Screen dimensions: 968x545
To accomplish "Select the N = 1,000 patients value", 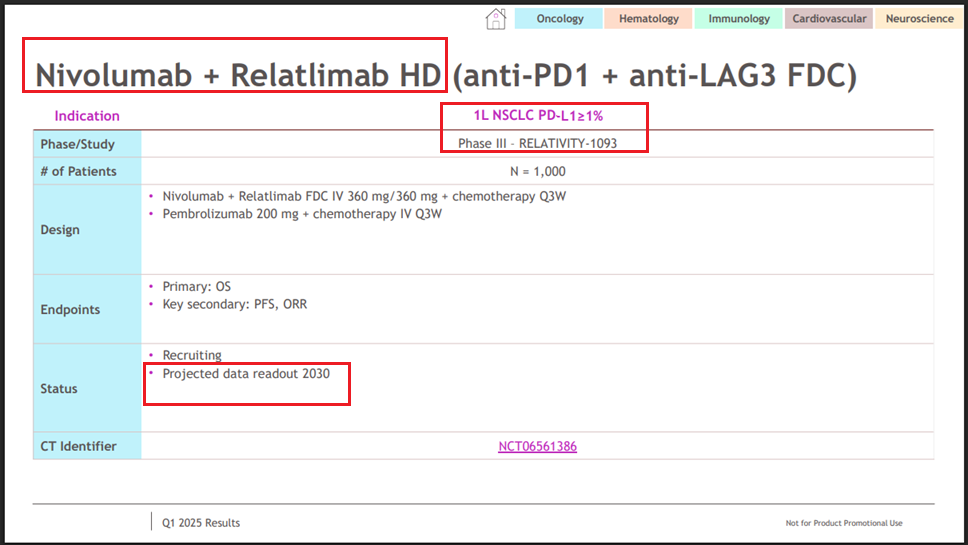I will 537,172.
